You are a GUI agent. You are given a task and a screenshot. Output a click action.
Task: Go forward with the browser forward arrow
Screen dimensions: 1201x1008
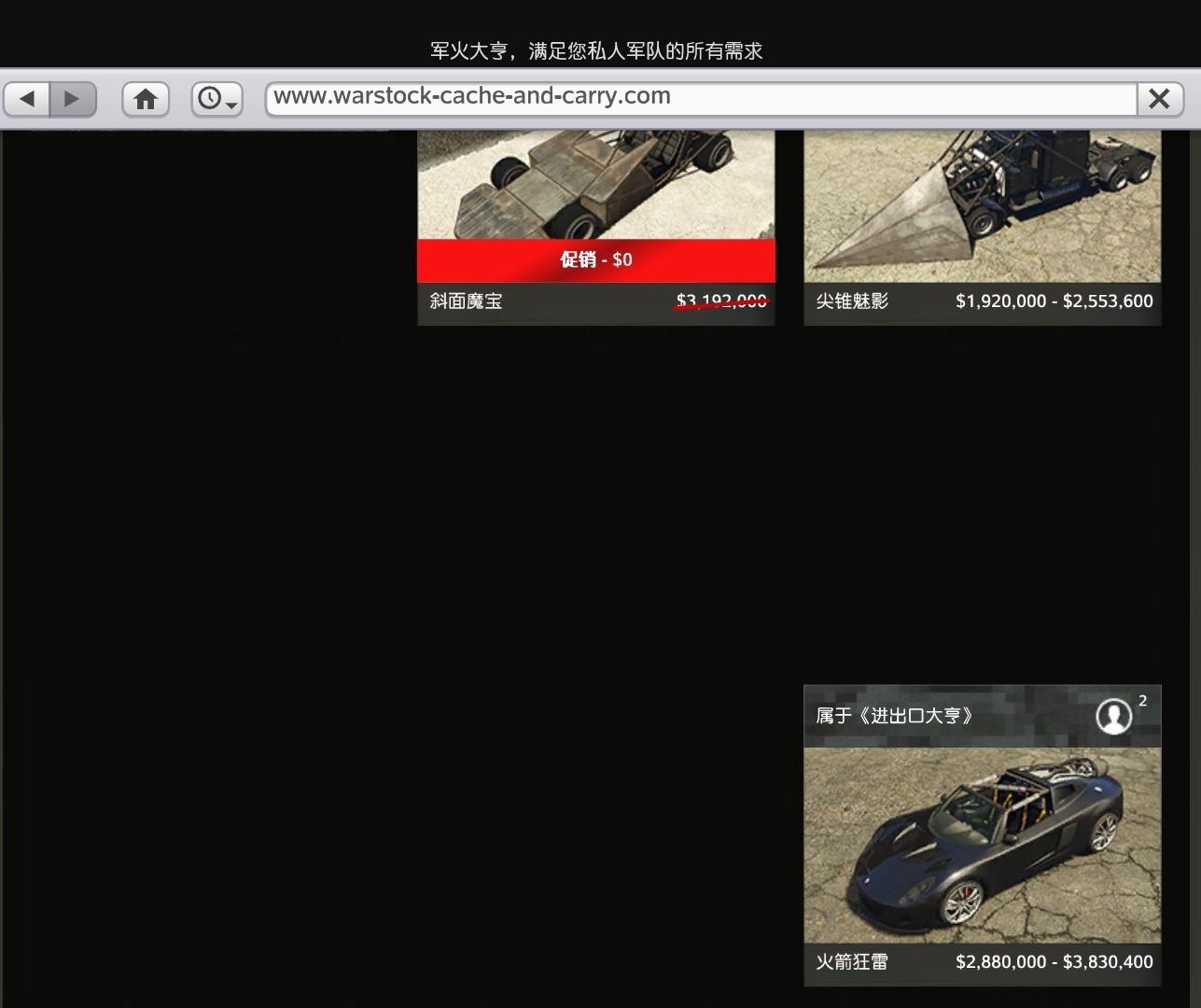(x=73, y=98)
